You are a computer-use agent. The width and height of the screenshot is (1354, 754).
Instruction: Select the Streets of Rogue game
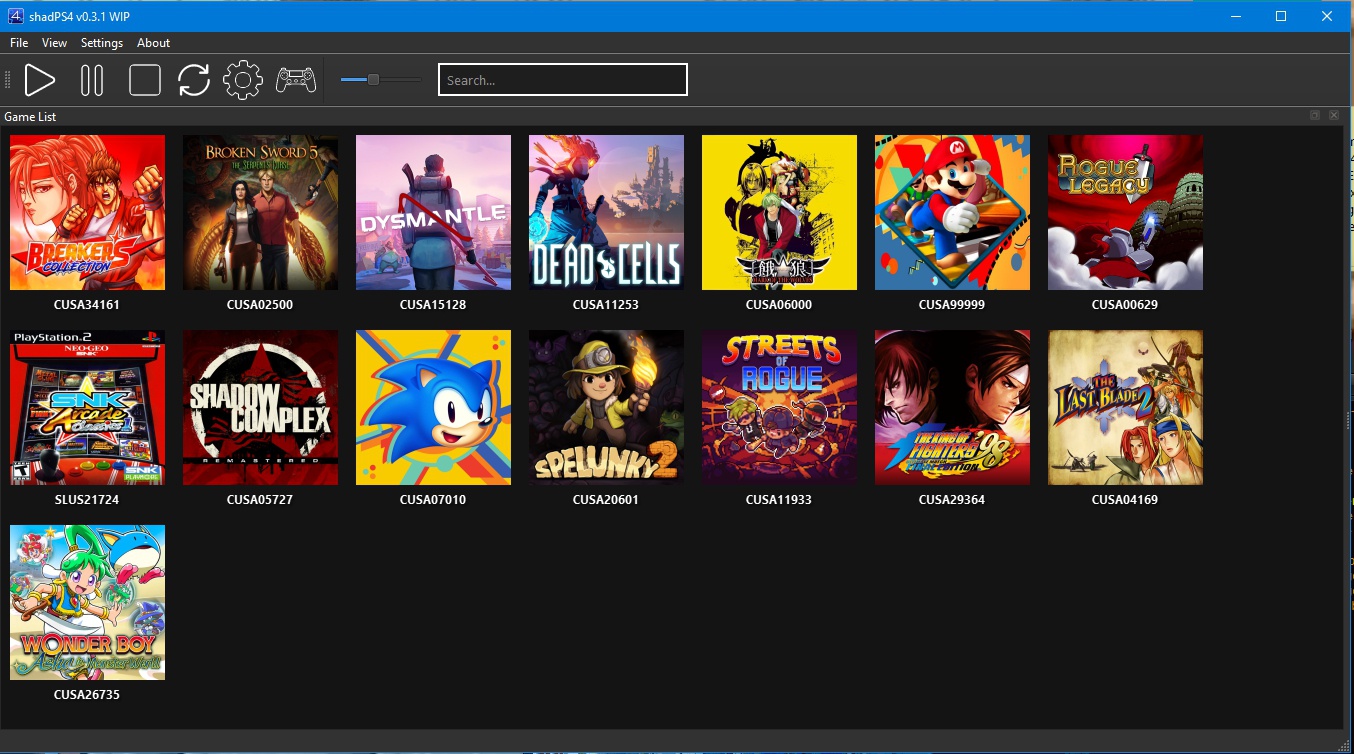[x=779, y=407]
